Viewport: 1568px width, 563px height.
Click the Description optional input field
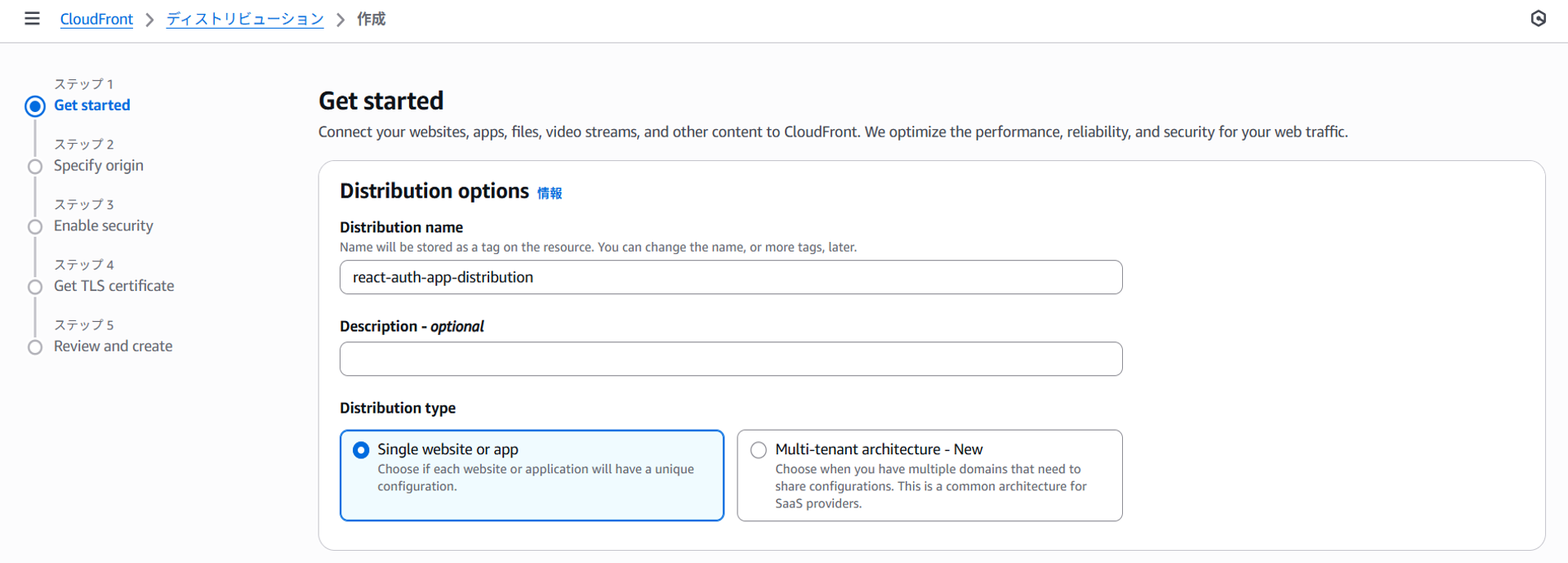point(731,359)
